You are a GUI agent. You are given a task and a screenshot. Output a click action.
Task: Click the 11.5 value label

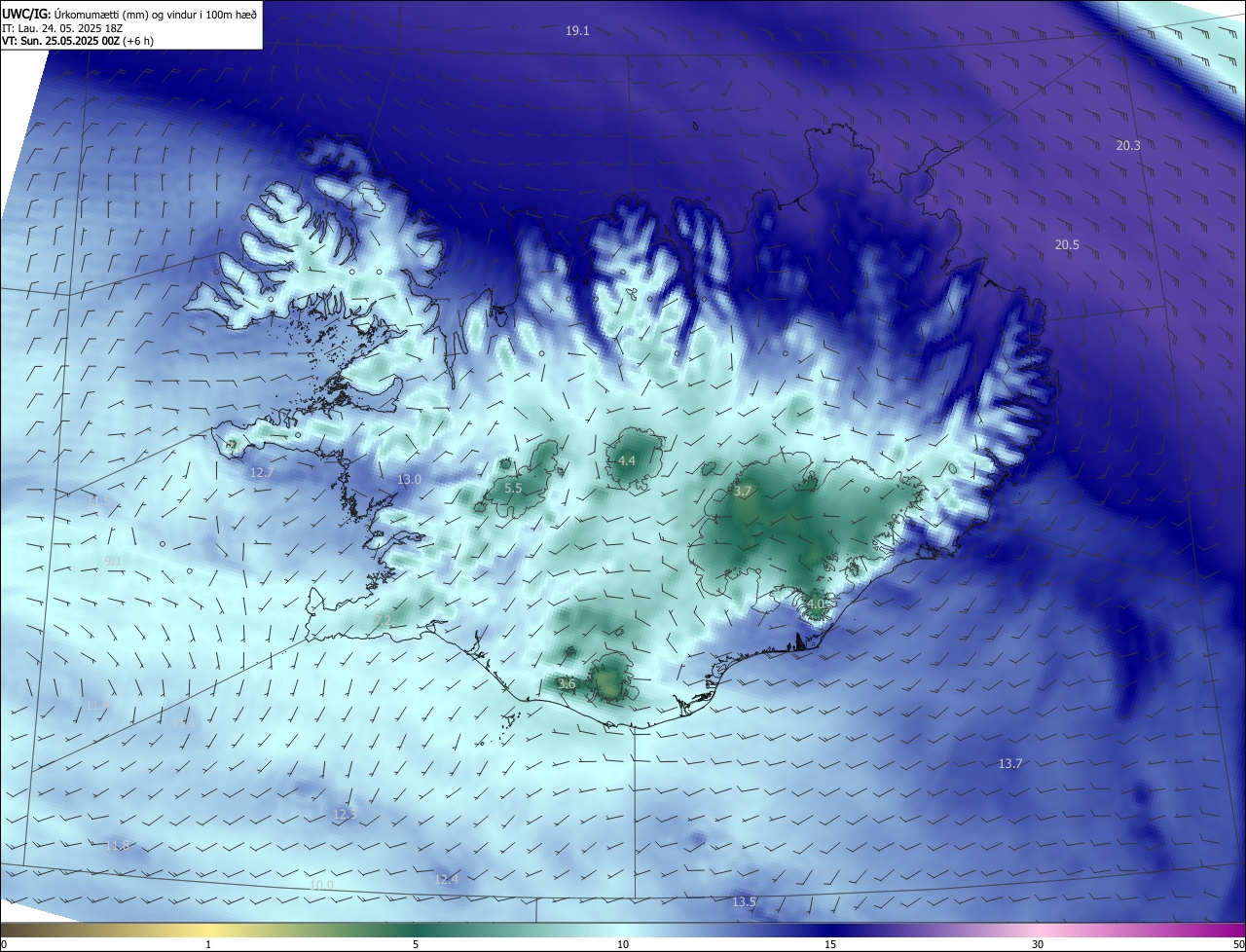pos(99,500)
